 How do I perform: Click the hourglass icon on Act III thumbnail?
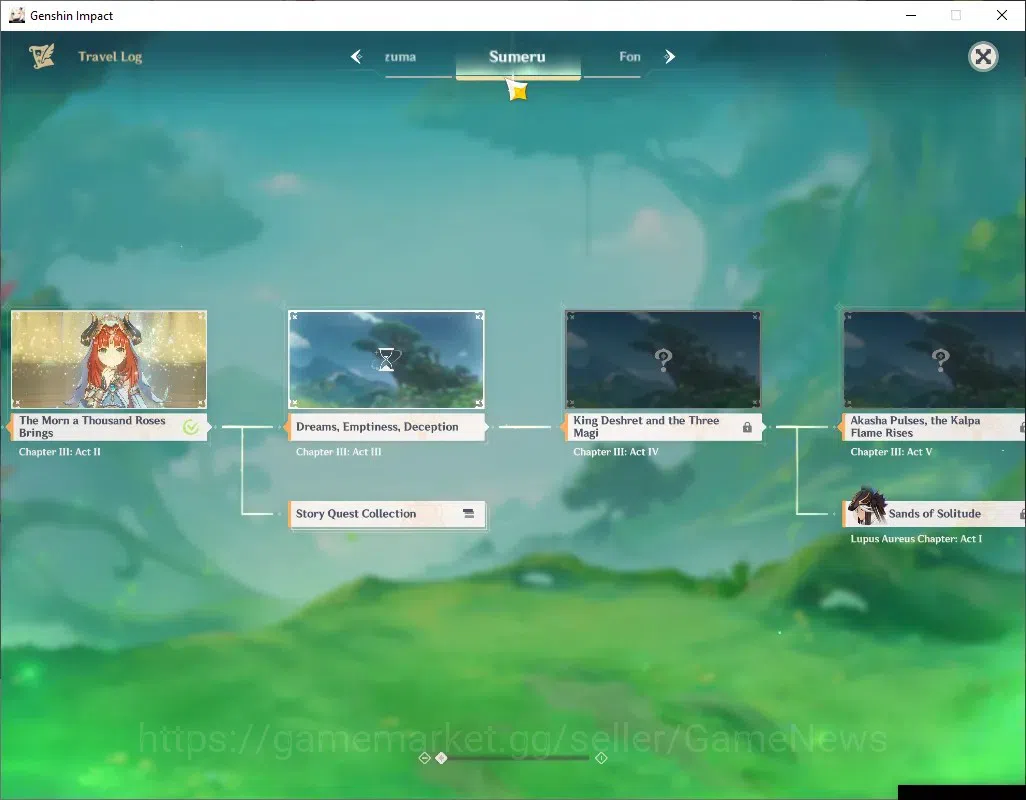tap(386, 359)
